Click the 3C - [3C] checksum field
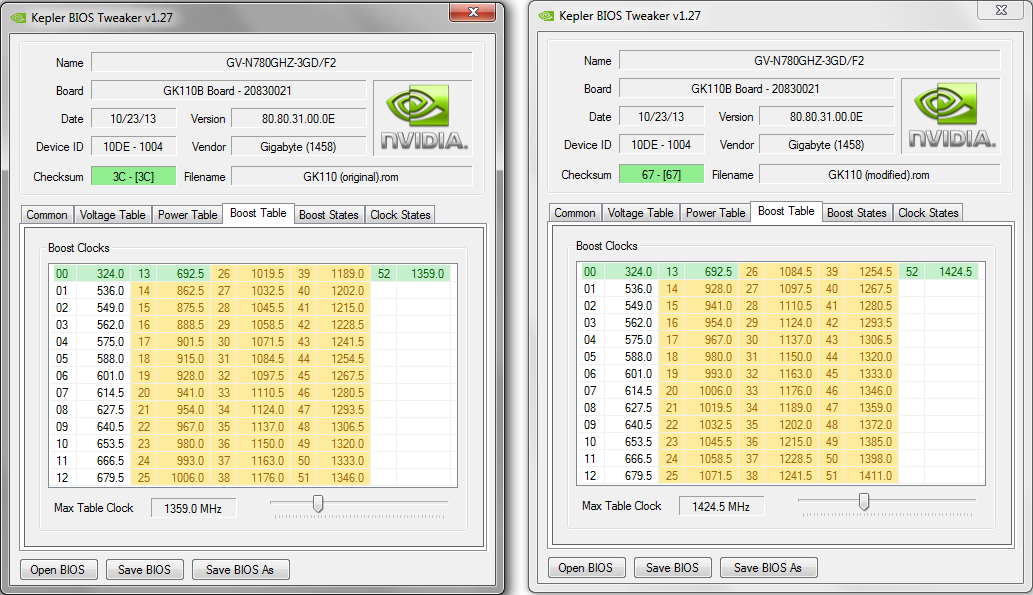This screenshot has width=1033, height=595. (134, 177)
